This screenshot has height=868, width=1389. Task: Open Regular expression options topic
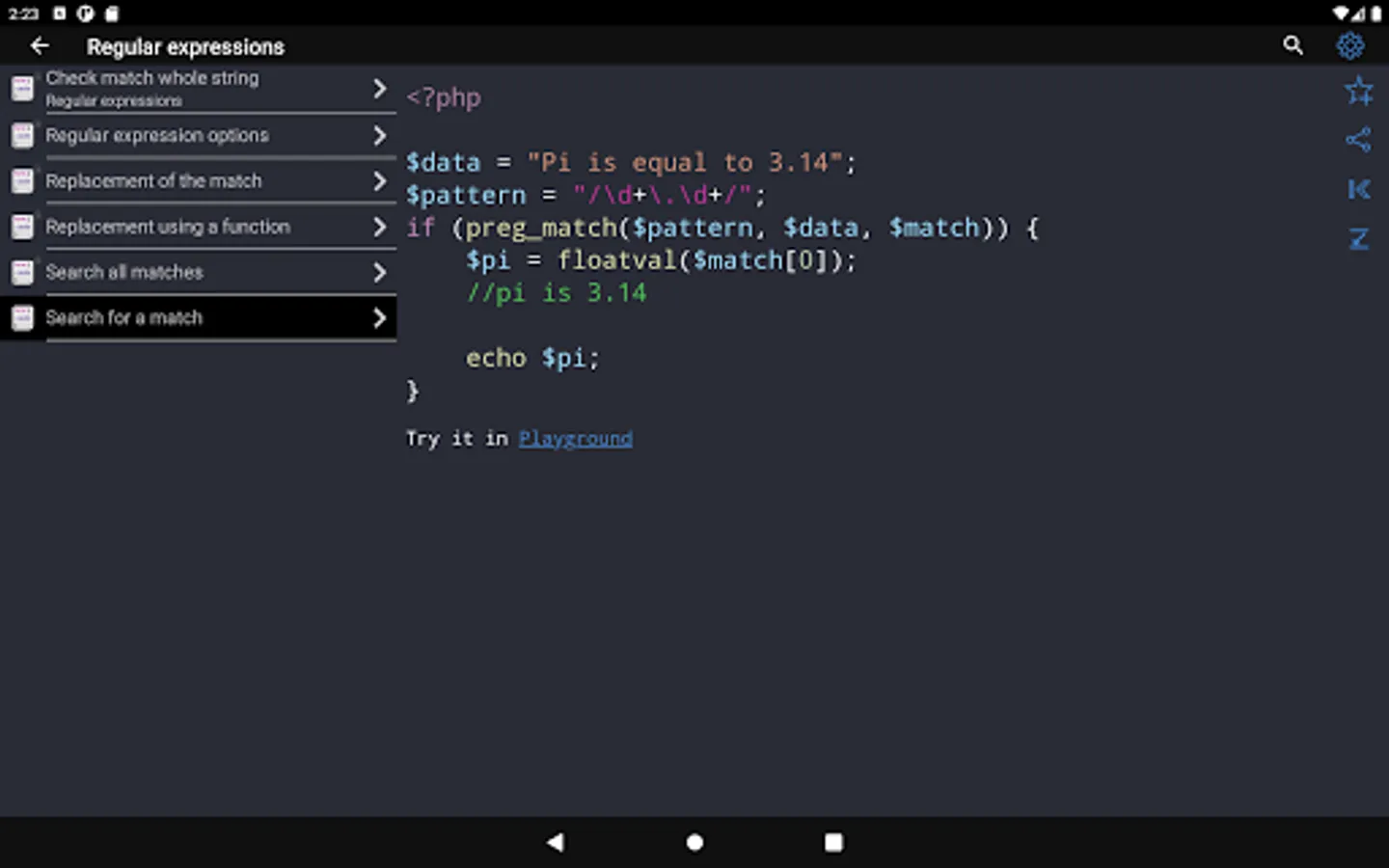click(x=199, y=135)
